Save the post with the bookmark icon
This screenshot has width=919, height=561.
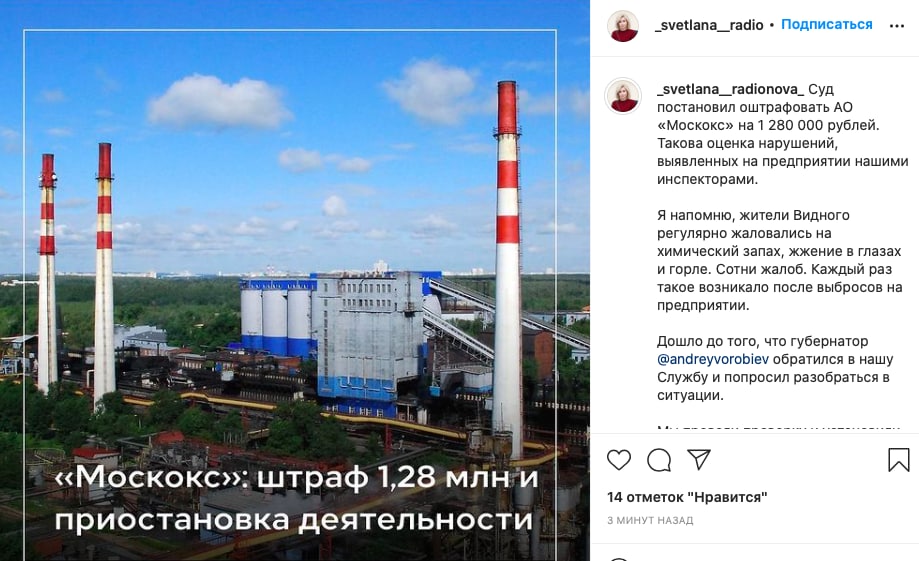coord(898,460)
